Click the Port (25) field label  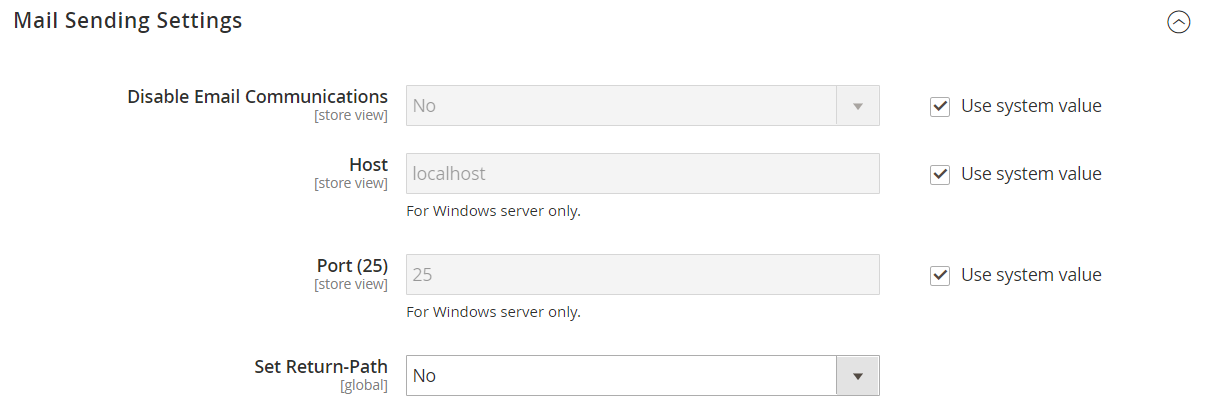[352, 266]
